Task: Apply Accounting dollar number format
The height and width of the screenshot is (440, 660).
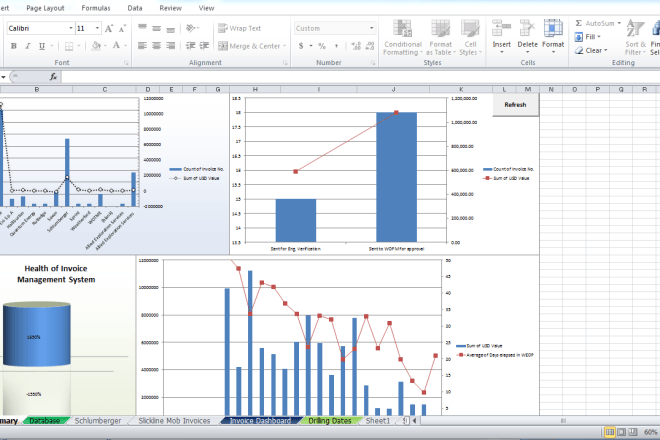Action: 301,45
